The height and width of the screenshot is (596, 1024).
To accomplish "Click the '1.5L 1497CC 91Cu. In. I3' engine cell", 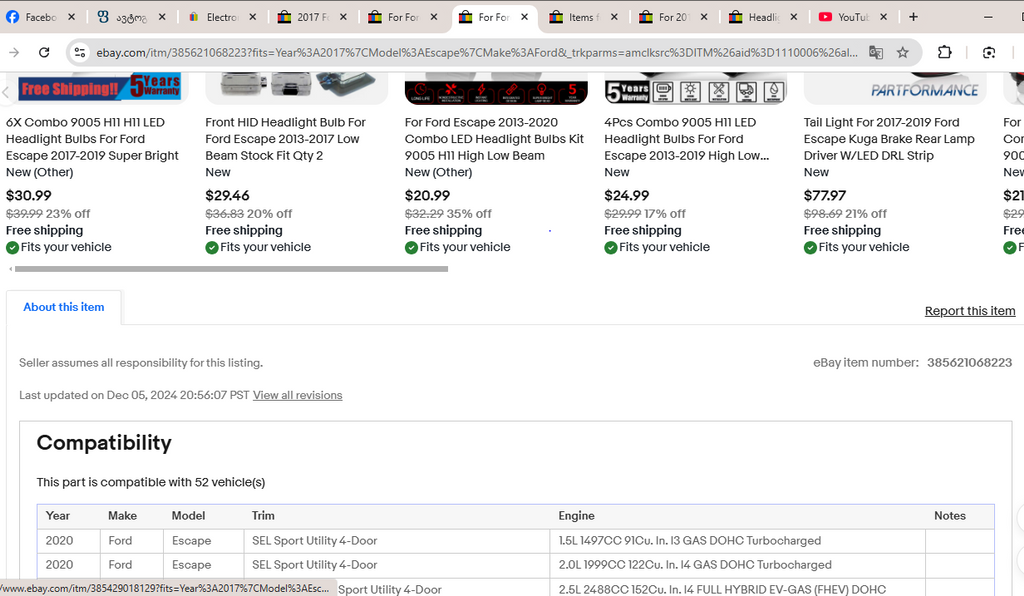I will click(x=737, y=541).
